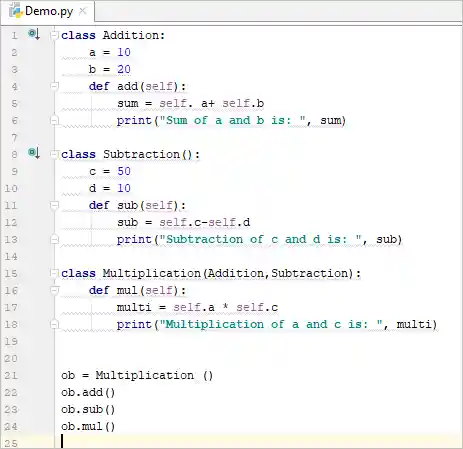Select the Python file icon on Demo.py tab
Image resolution: width=463 pixels, height=449 pixels.
pos(15,11)
